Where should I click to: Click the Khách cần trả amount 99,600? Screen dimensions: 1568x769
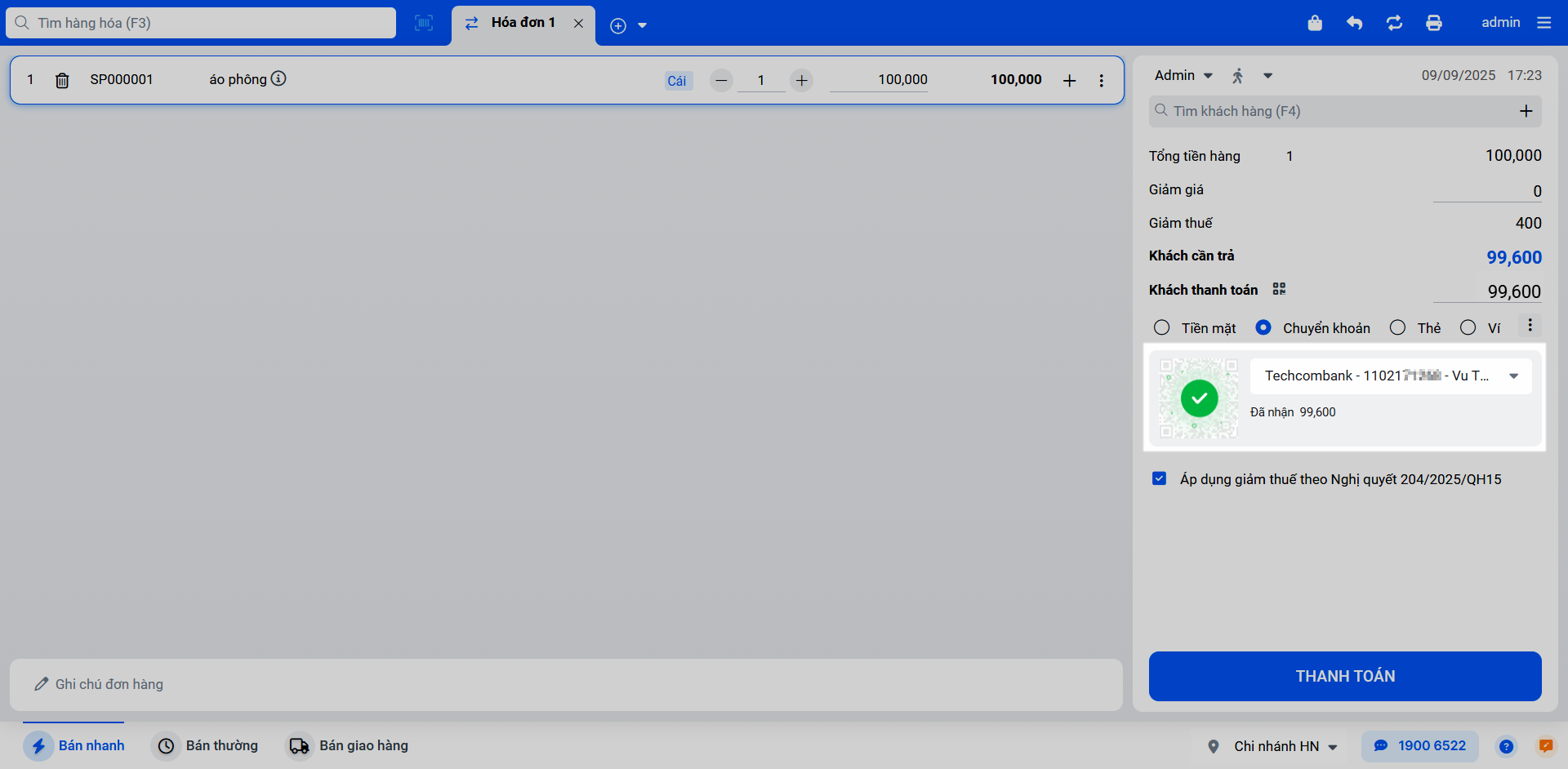tap(1514, 257)
